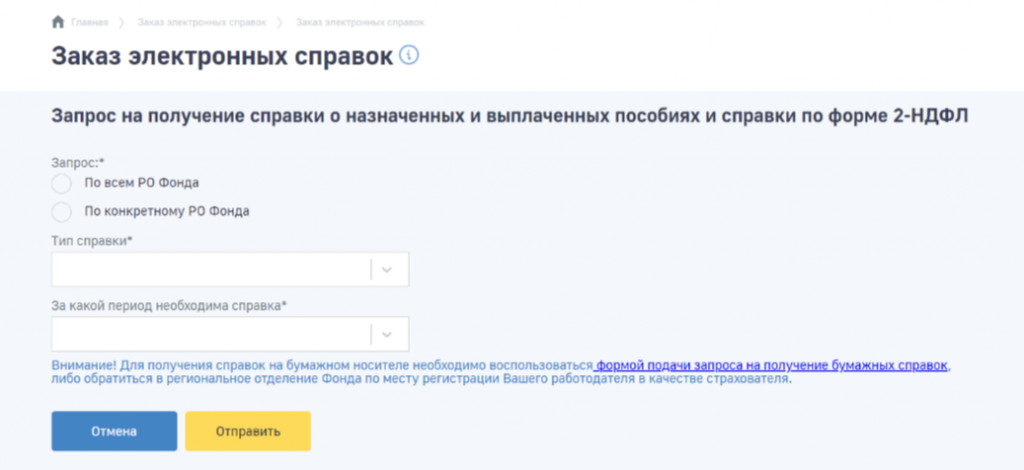Image resolution: width=1024 pixels, height=470 pixels.
Task: Click the "За какой период необходима справка*" label
Action: click(169, 305)
